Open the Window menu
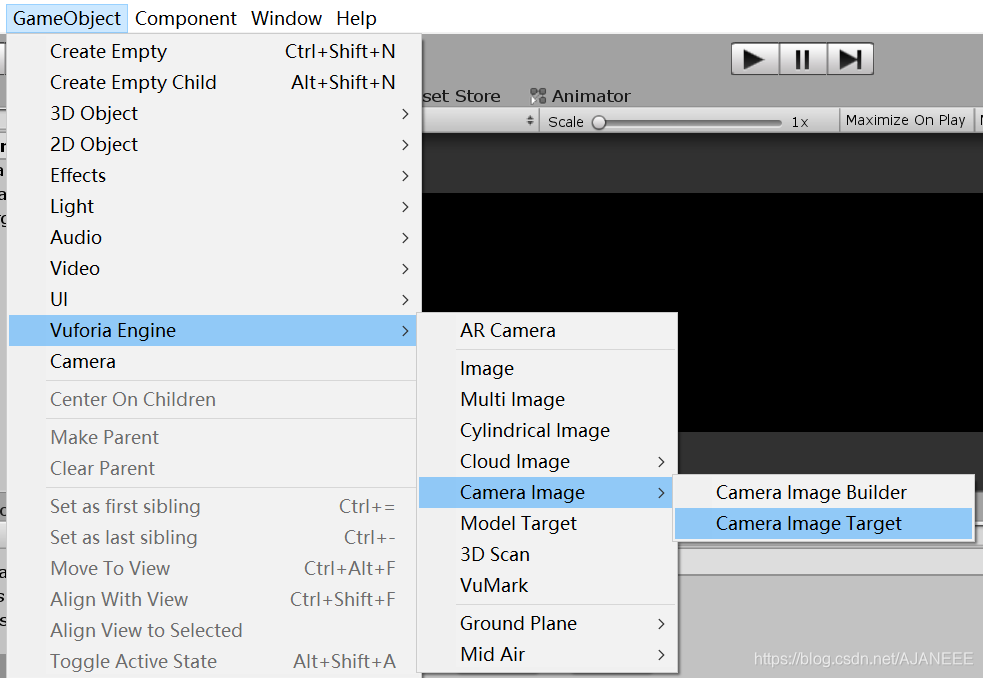The image size is (983, 678). [286, 18]
